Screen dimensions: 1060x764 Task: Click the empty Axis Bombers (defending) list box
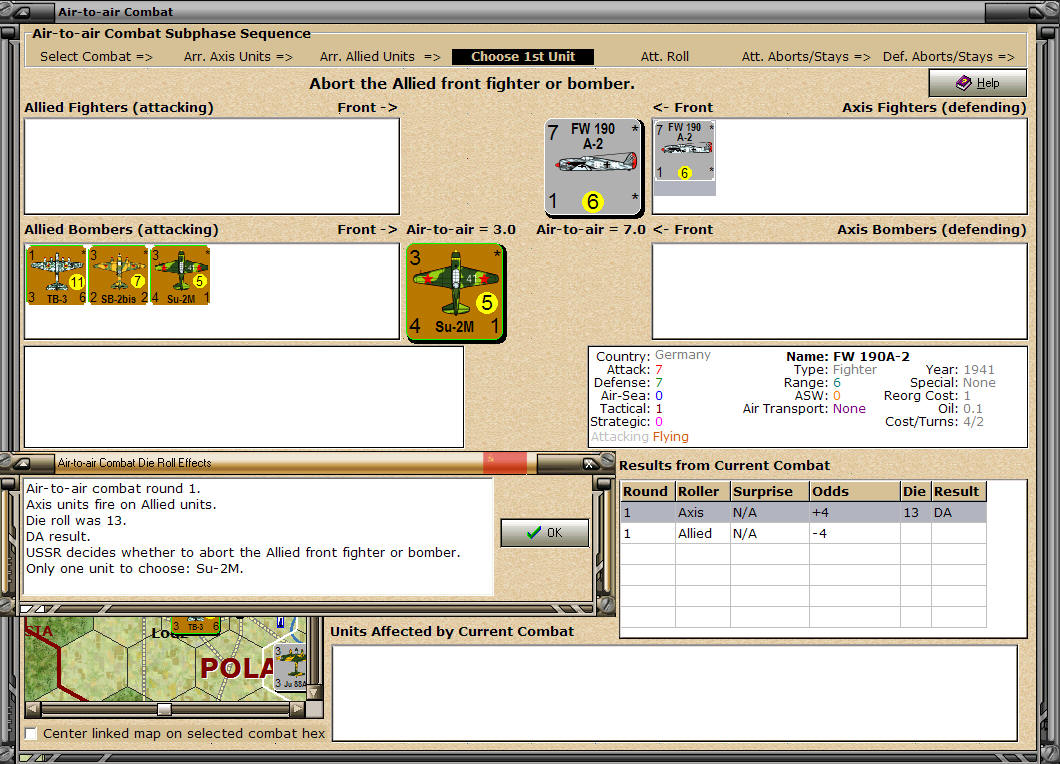(840, 291)
